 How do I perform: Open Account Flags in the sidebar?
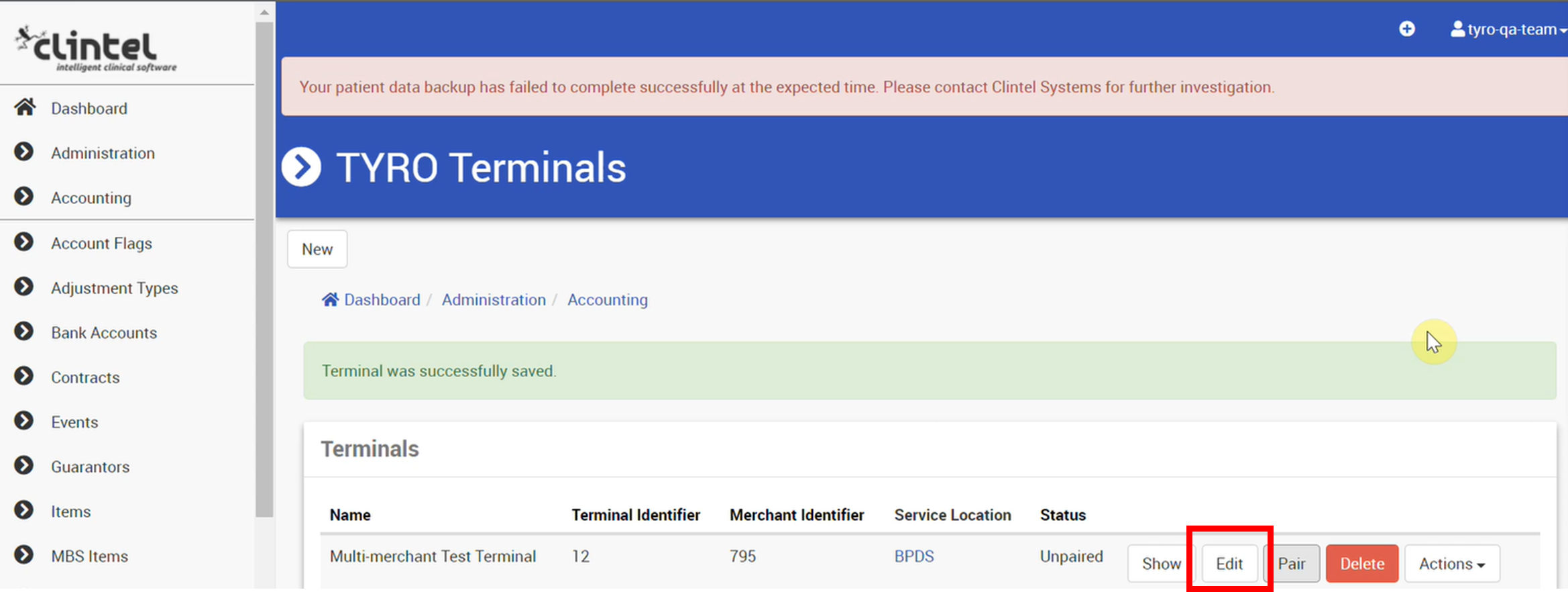(x=101, y=243)
